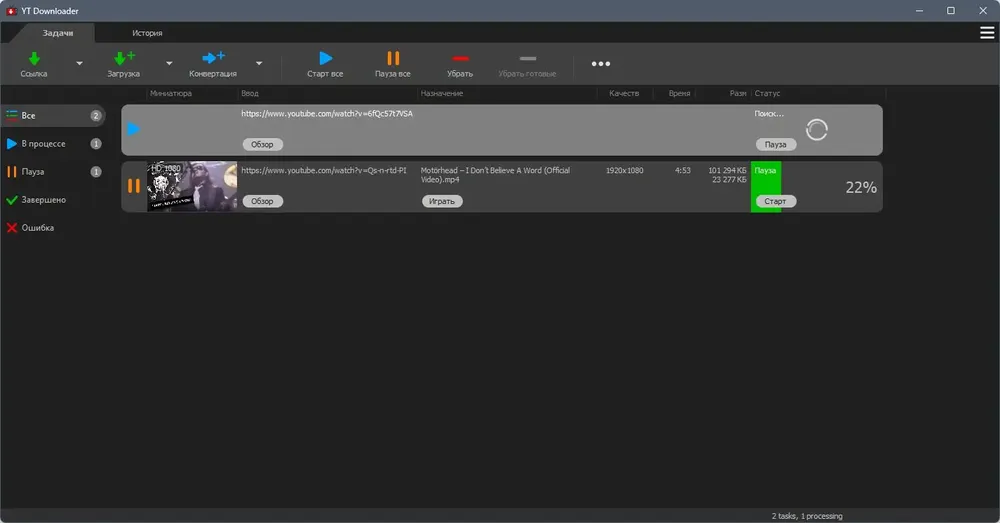Image resolution: width=1000 pixels, height=523 pixels.
Task: Expand the Конвертация dropdown arrow
Action: 259,63
